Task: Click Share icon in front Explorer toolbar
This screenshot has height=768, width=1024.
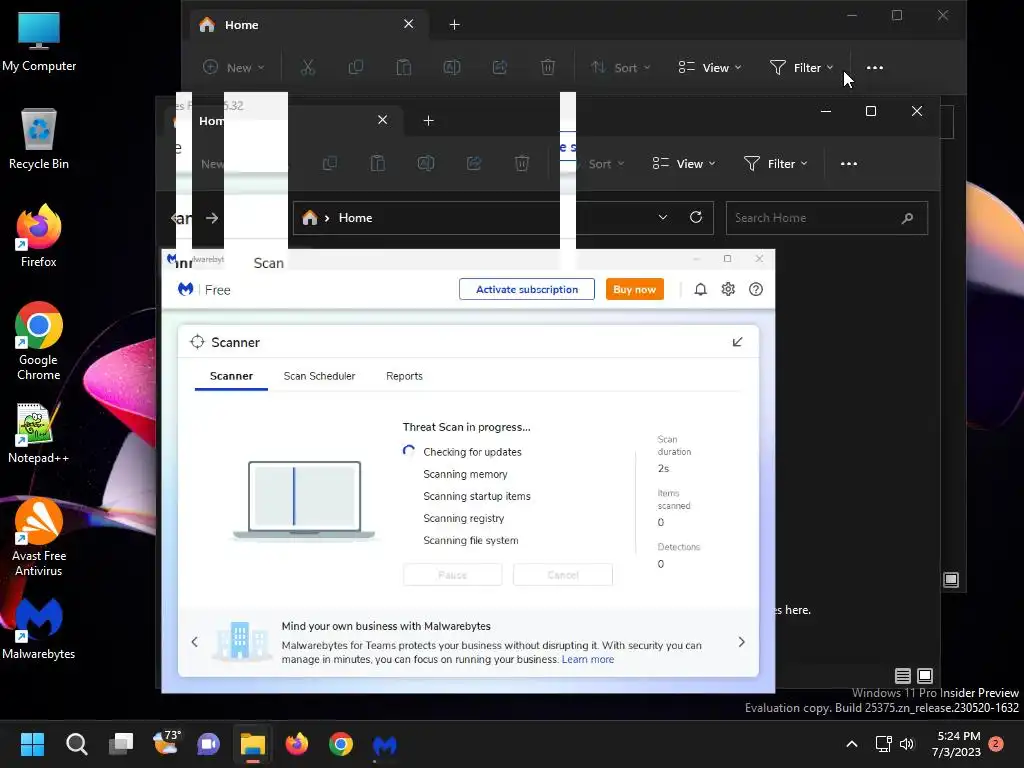Action: pos(474,163)
